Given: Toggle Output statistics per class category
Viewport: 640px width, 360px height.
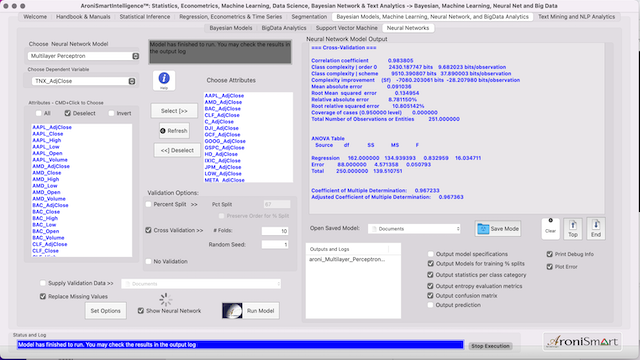Looking at the screenshot, I should click(430, 275).
